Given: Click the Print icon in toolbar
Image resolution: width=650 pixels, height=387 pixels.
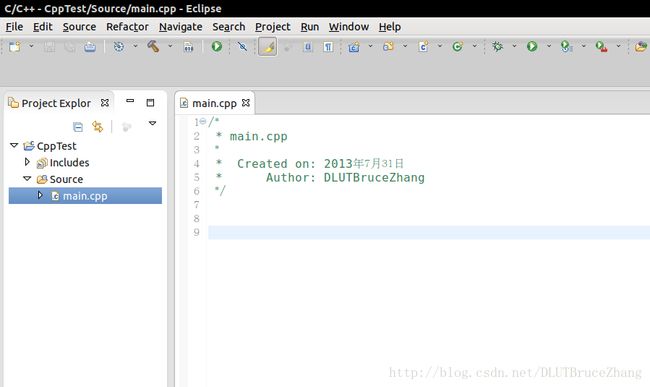Looking at the screenshot, I should click(90, 46).
